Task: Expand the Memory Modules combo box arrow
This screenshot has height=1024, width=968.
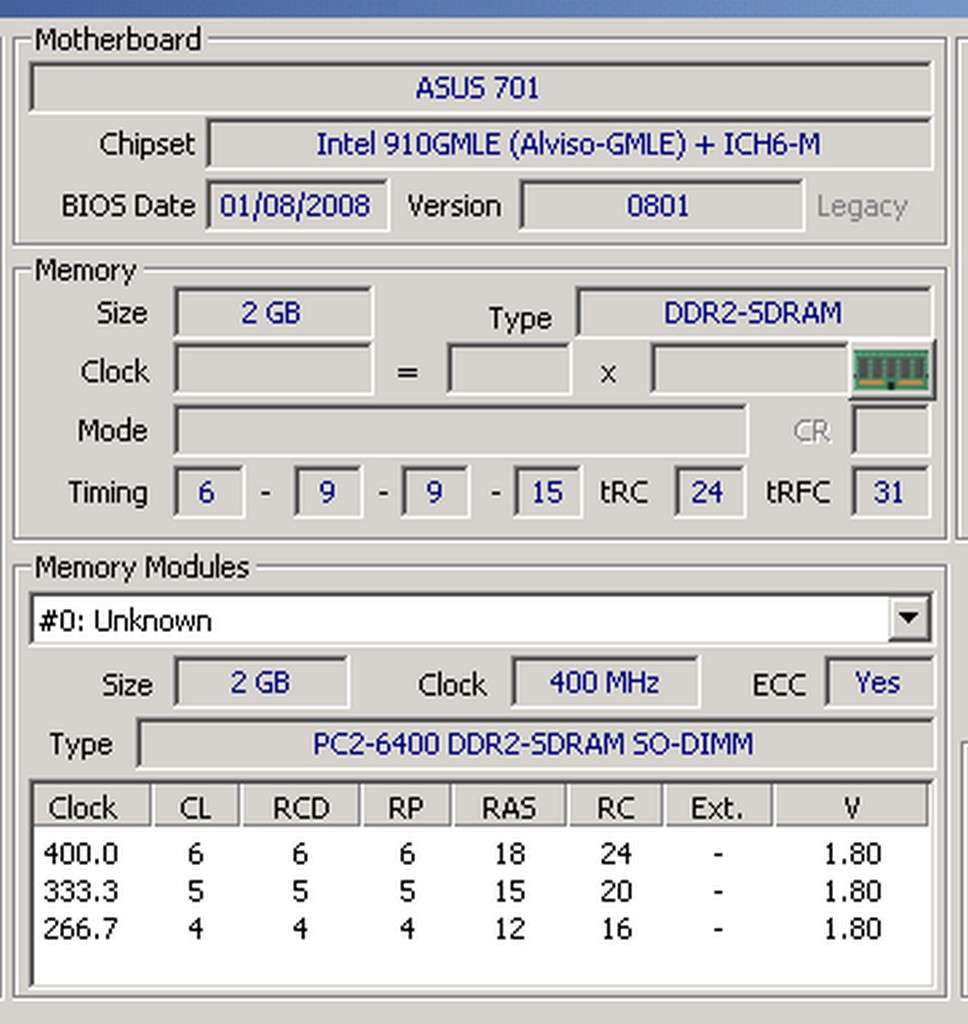Action: point(908,619)
